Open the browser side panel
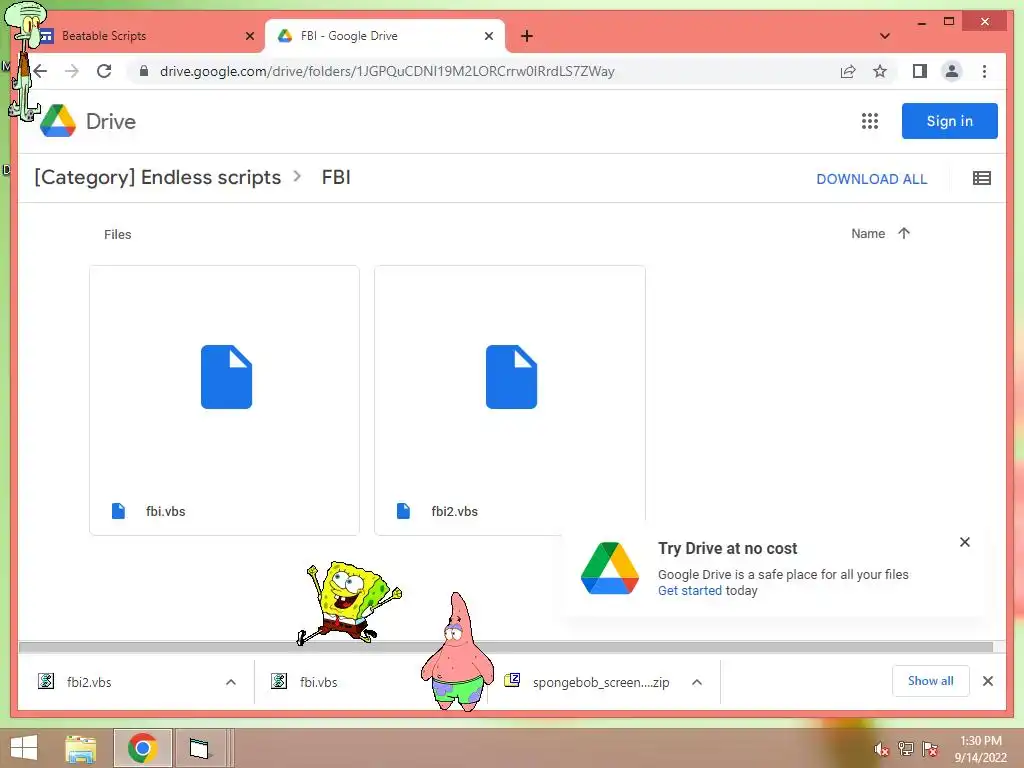1024x768 pixels. click(920, 71)
